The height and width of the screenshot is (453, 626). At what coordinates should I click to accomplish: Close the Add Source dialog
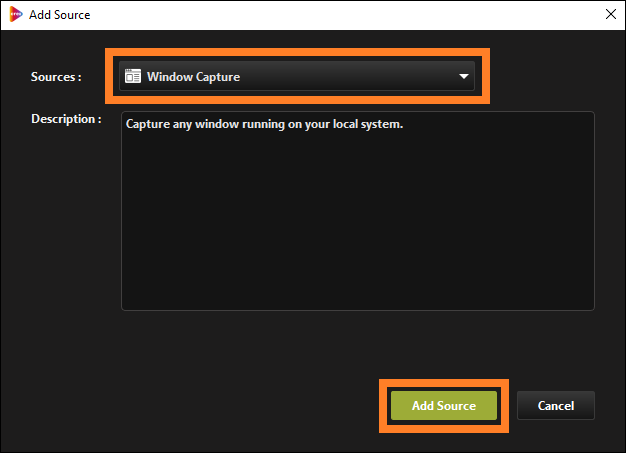[610, 14]
